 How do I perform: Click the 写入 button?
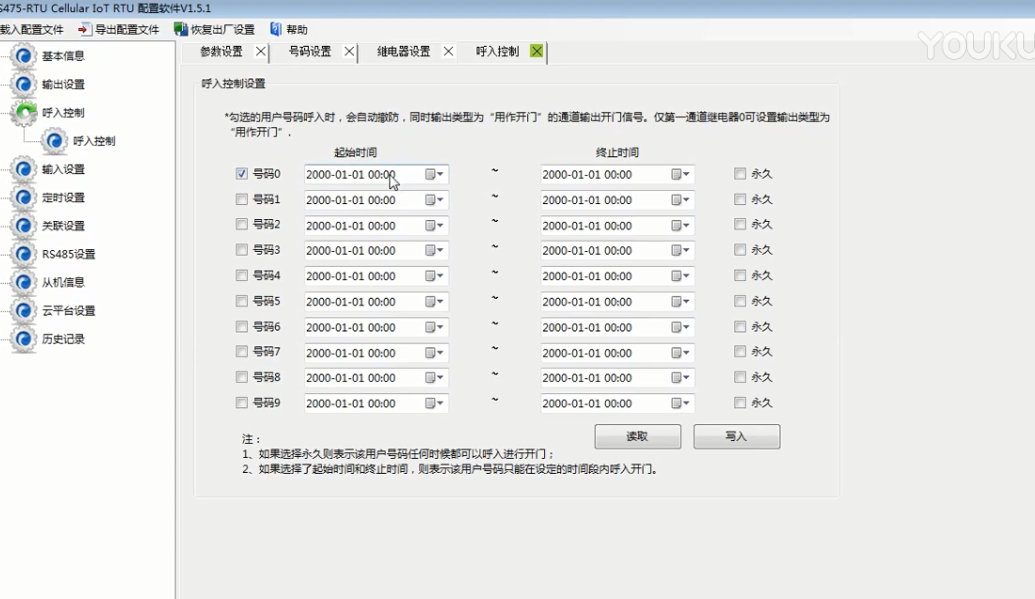[x=736, y=437]
